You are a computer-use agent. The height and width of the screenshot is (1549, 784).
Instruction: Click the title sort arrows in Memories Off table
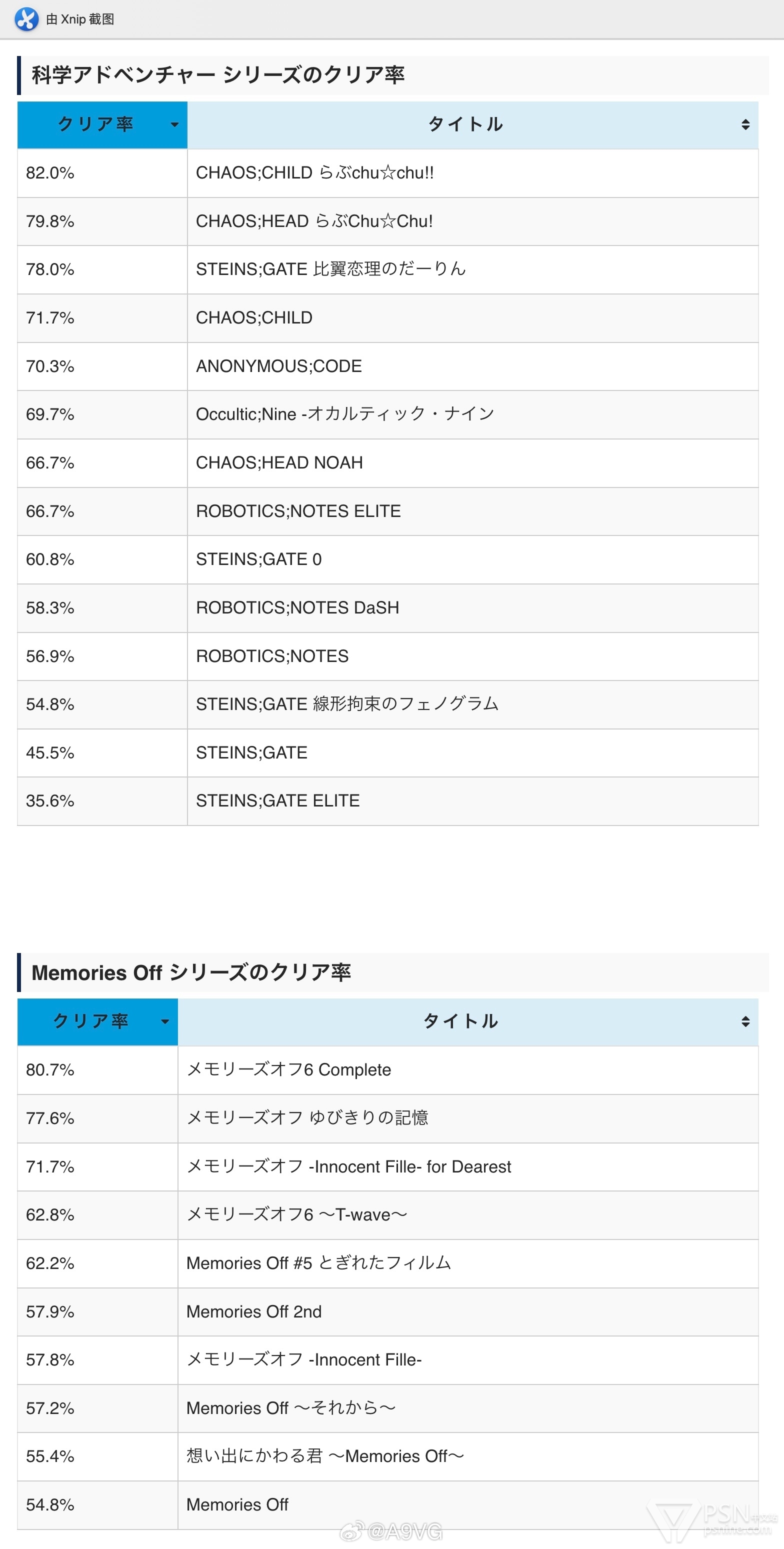click(x=745, y=1021)
